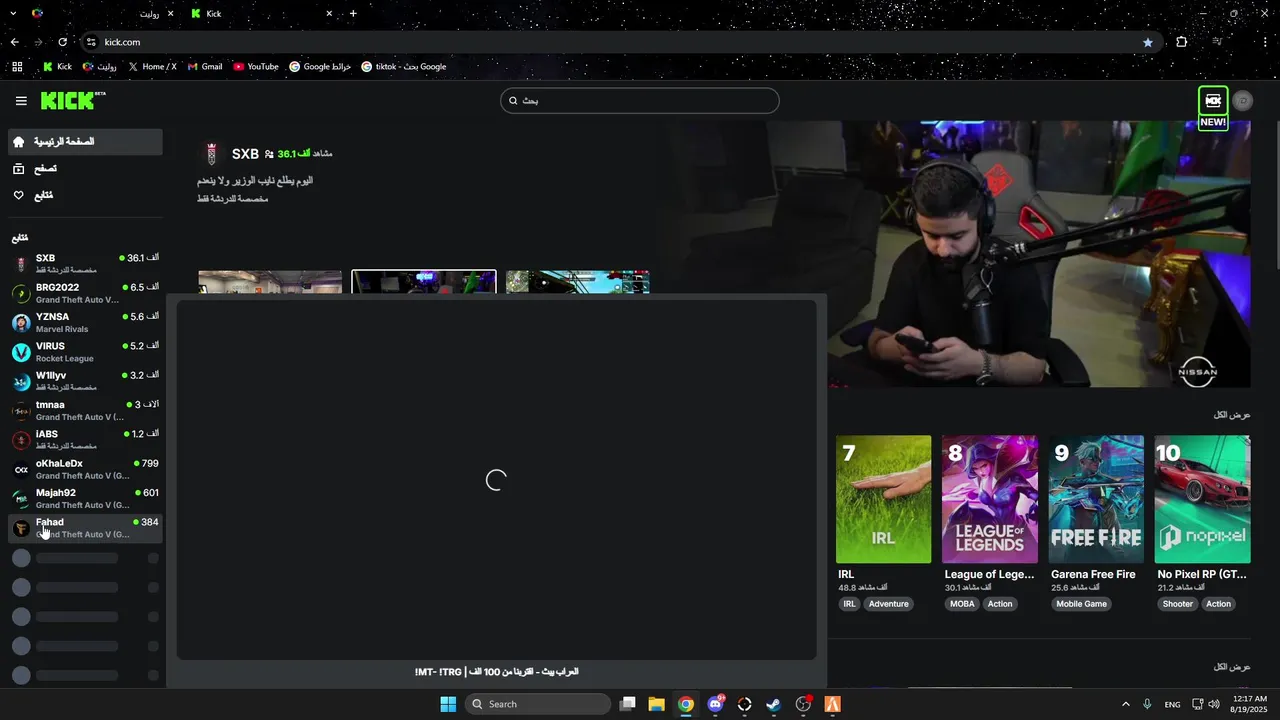Select the third carousel stream thumbnail
This screenshot has width=1280, height=720.
[x=578, y=282]
